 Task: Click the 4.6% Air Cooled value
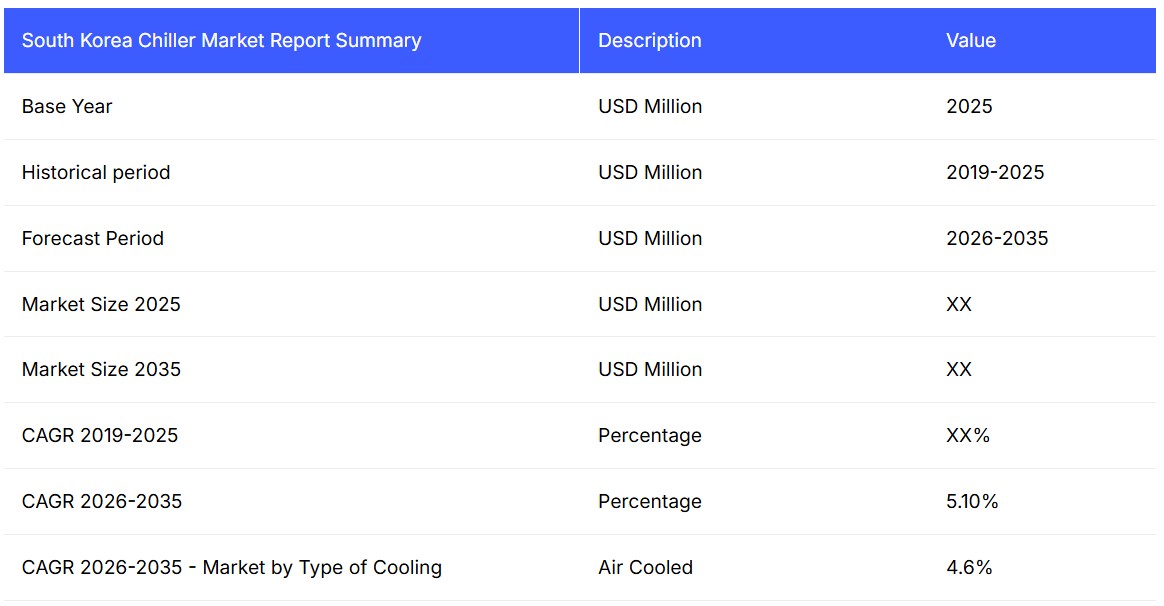click(x=969, y=568)
